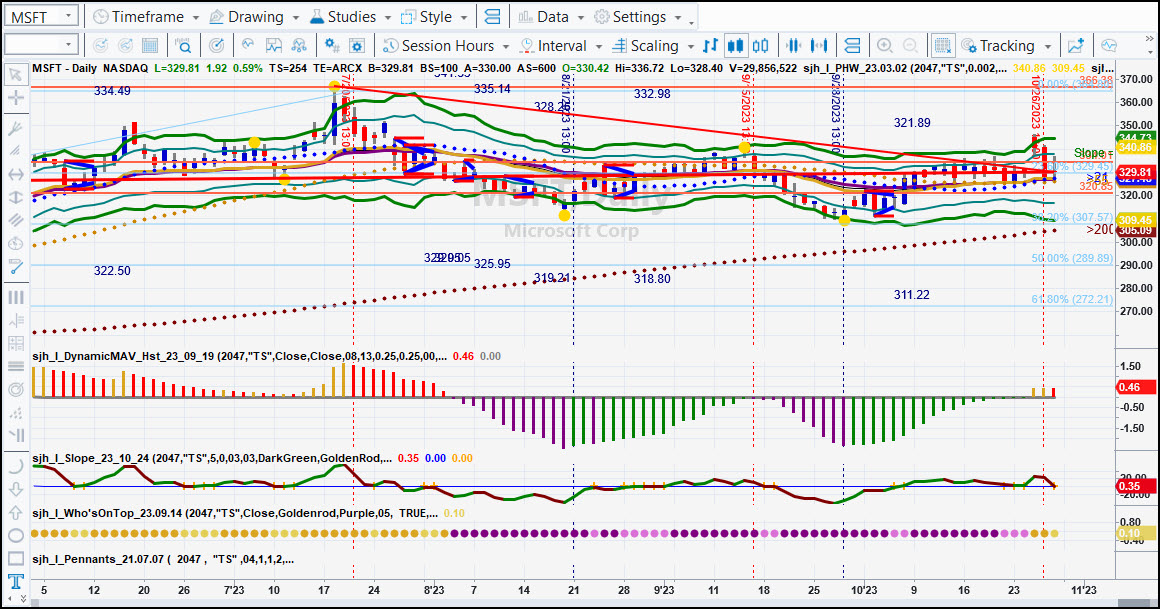1160x609 pixels.
Task: Select the up arrow drawing tool
Action: click(15, 512)
